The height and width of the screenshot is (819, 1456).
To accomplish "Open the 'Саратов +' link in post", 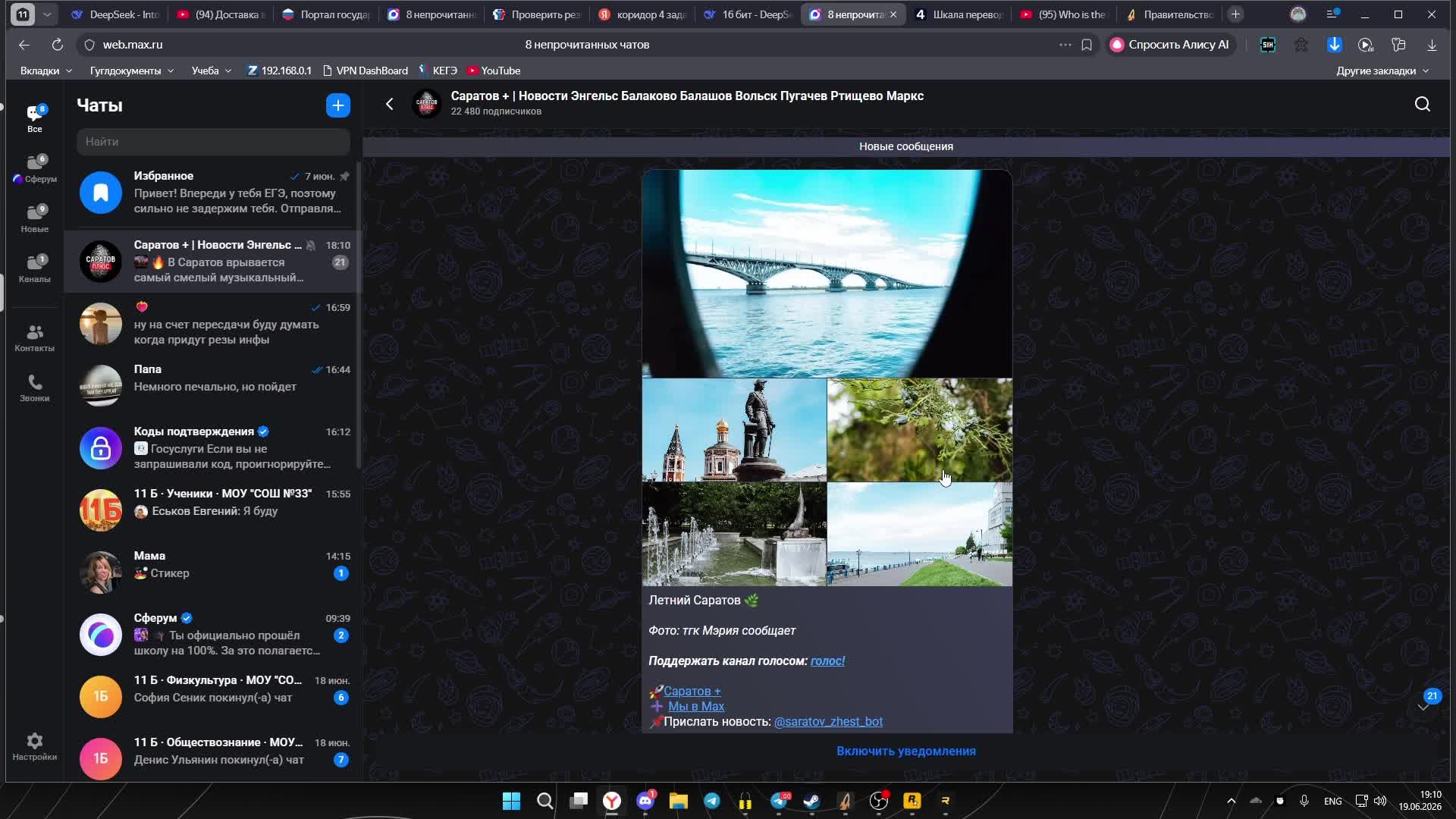I will [x=692, y=692].
